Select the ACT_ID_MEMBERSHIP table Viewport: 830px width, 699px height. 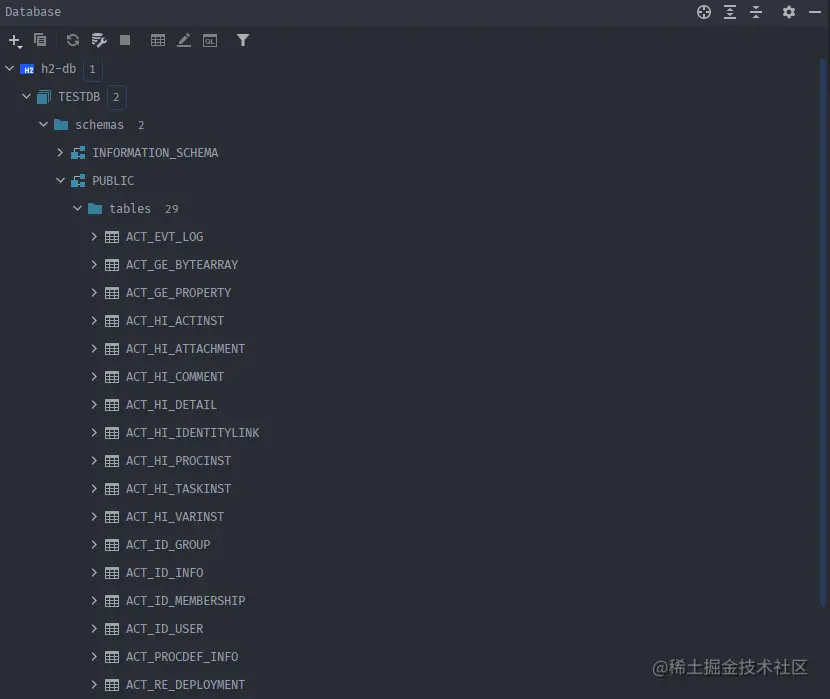(186, 601)
